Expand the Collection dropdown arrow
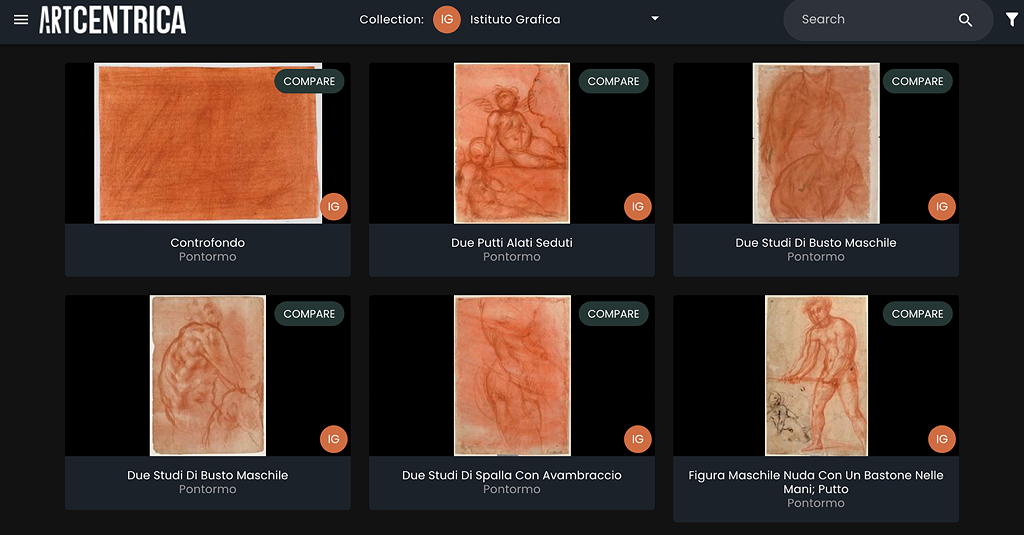 point(655,18)
